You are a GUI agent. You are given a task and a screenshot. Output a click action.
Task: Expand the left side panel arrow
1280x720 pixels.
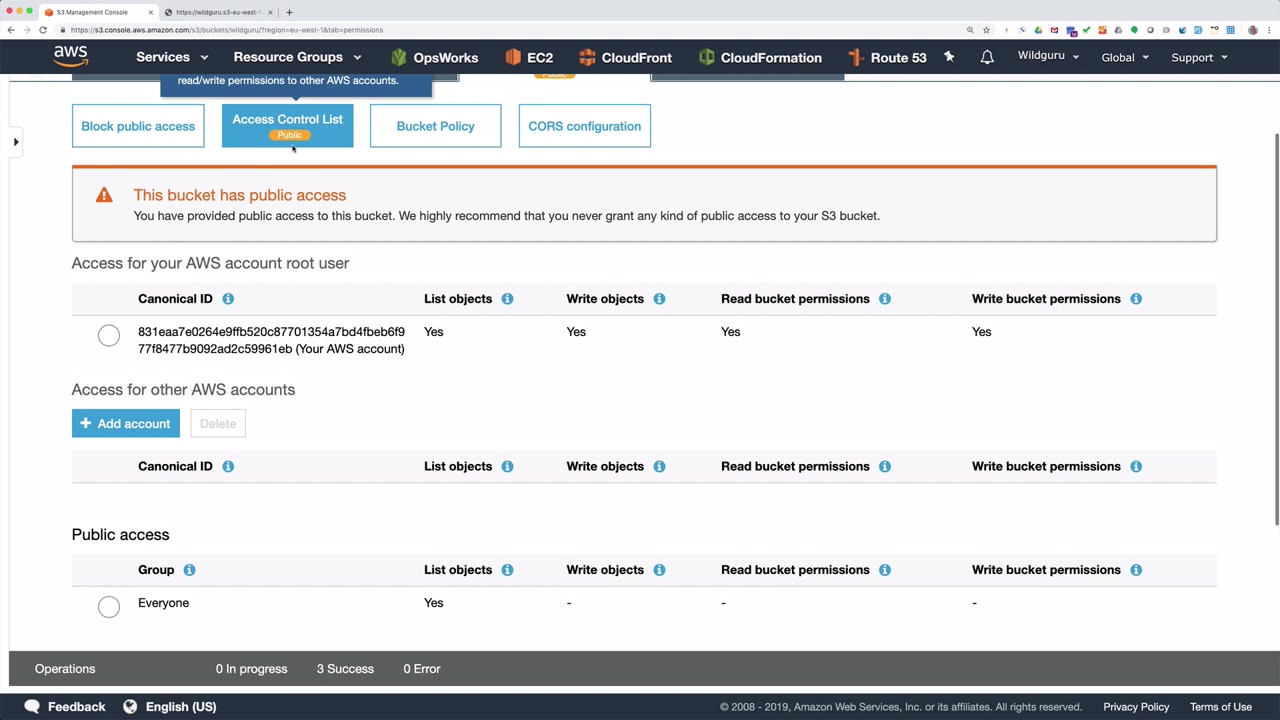pos(16,142)
